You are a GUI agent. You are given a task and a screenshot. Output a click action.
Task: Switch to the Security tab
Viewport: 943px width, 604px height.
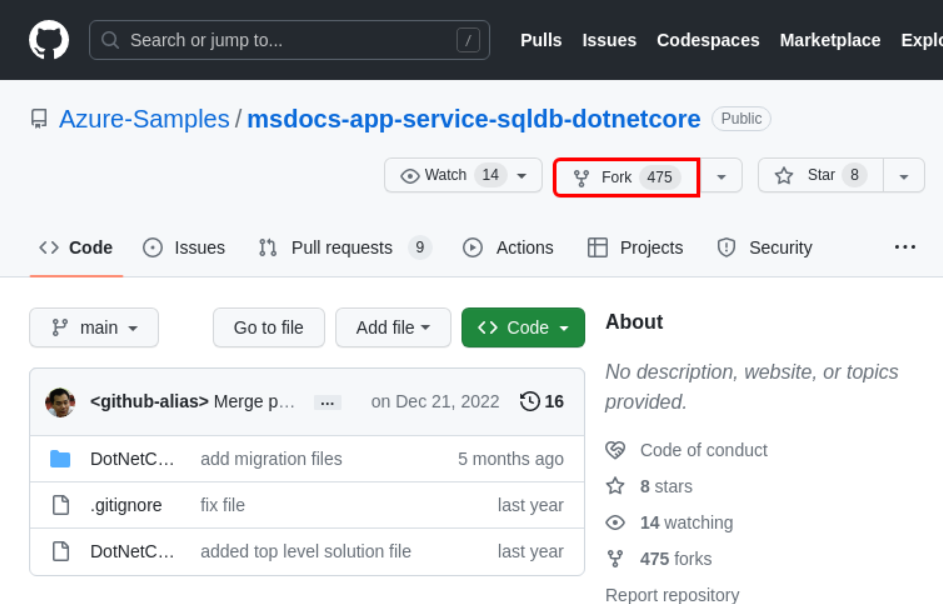pyautogui.click(x=764, y=247)
